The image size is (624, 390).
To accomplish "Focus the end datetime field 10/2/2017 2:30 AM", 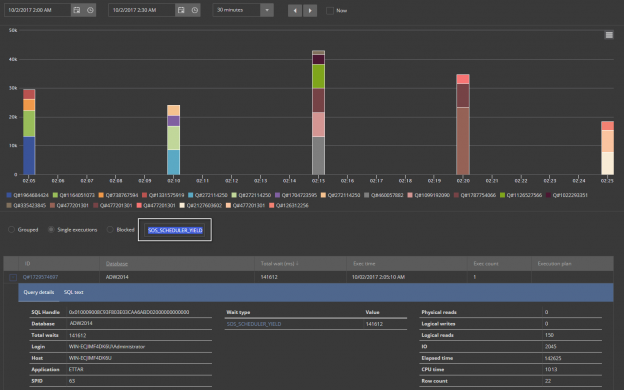I will click(x=142, y=10).
